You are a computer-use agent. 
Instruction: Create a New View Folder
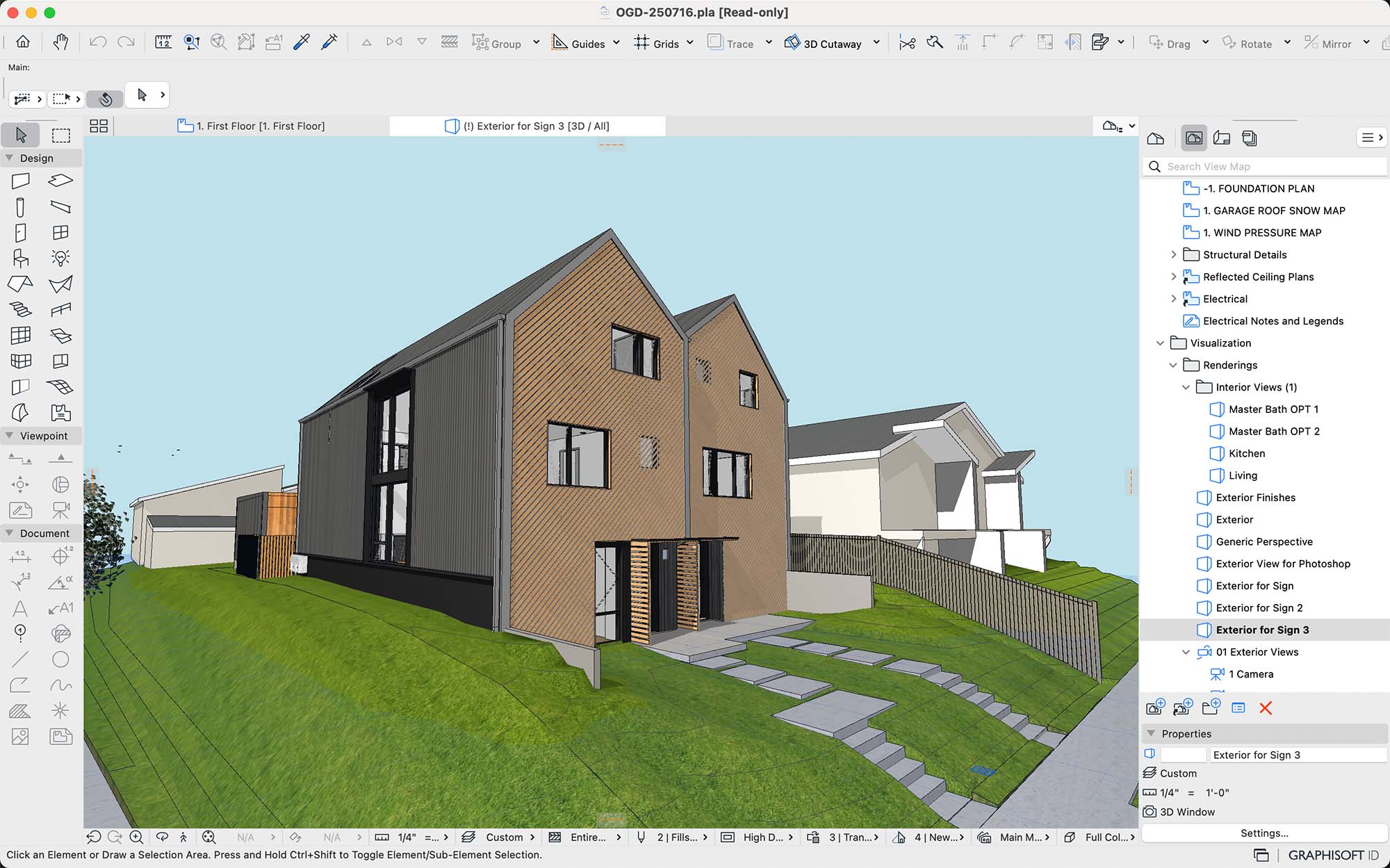(x=1211, y=707)
